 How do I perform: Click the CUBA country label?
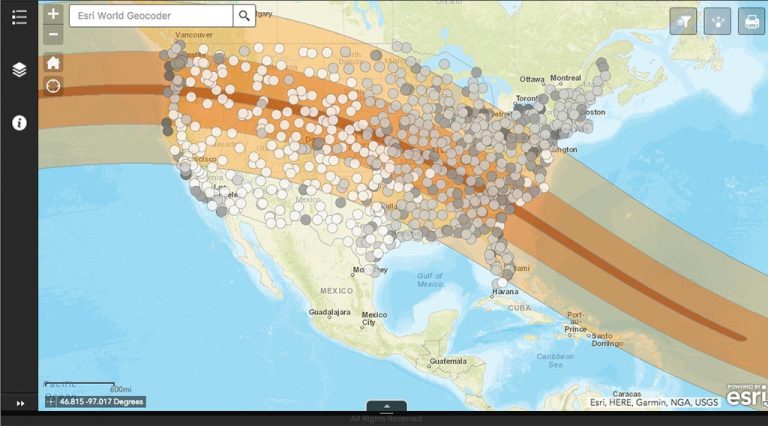pyautogui.click(x=519, y=308)
